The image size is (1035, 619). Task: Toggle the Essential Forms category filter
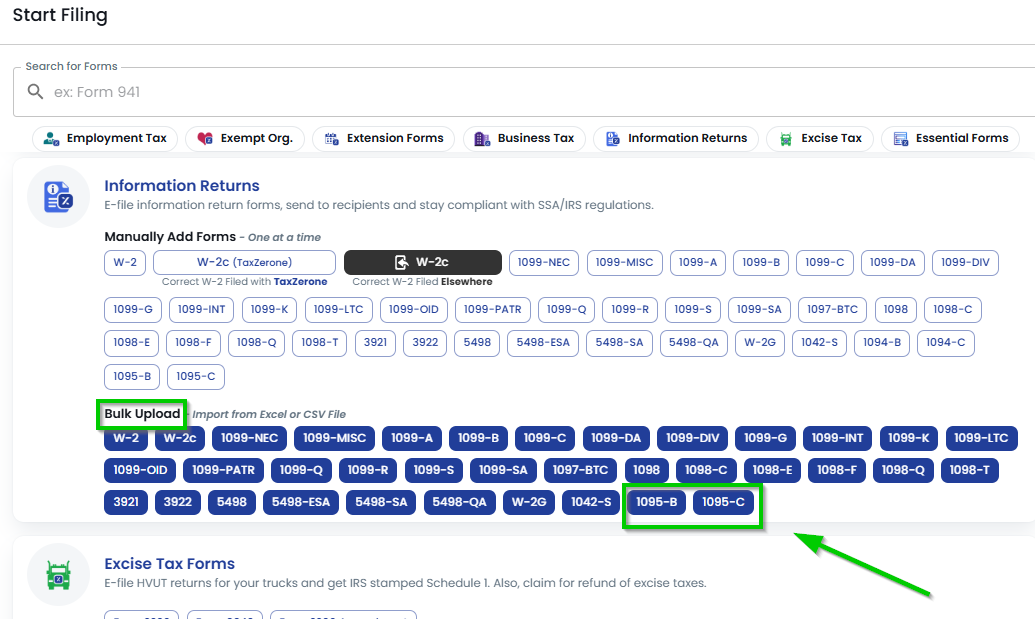[x=949, y=138]
